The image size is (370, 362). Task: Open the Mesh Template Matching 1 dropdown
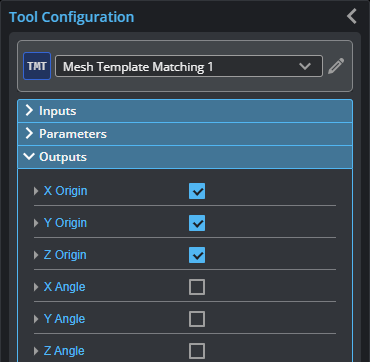click(x=189, y=66)
